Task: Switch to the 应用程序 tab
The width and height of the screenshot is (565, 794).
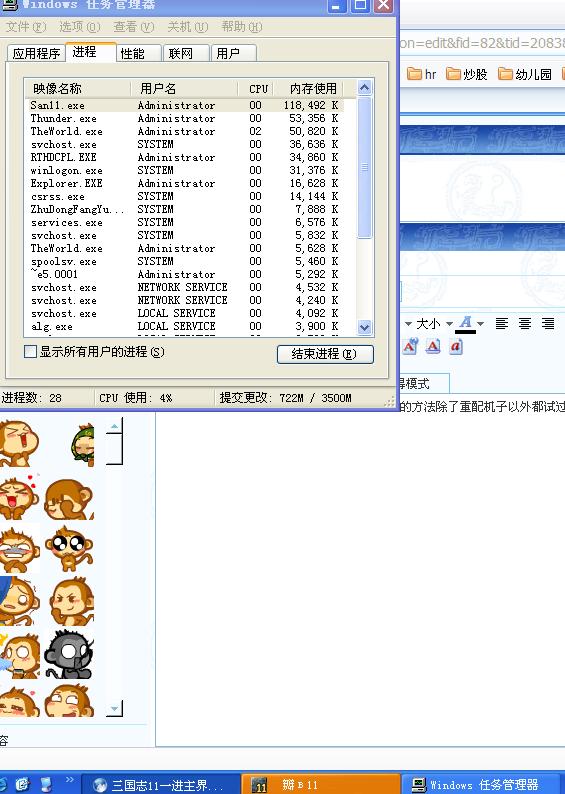Action: pos(36,53)
